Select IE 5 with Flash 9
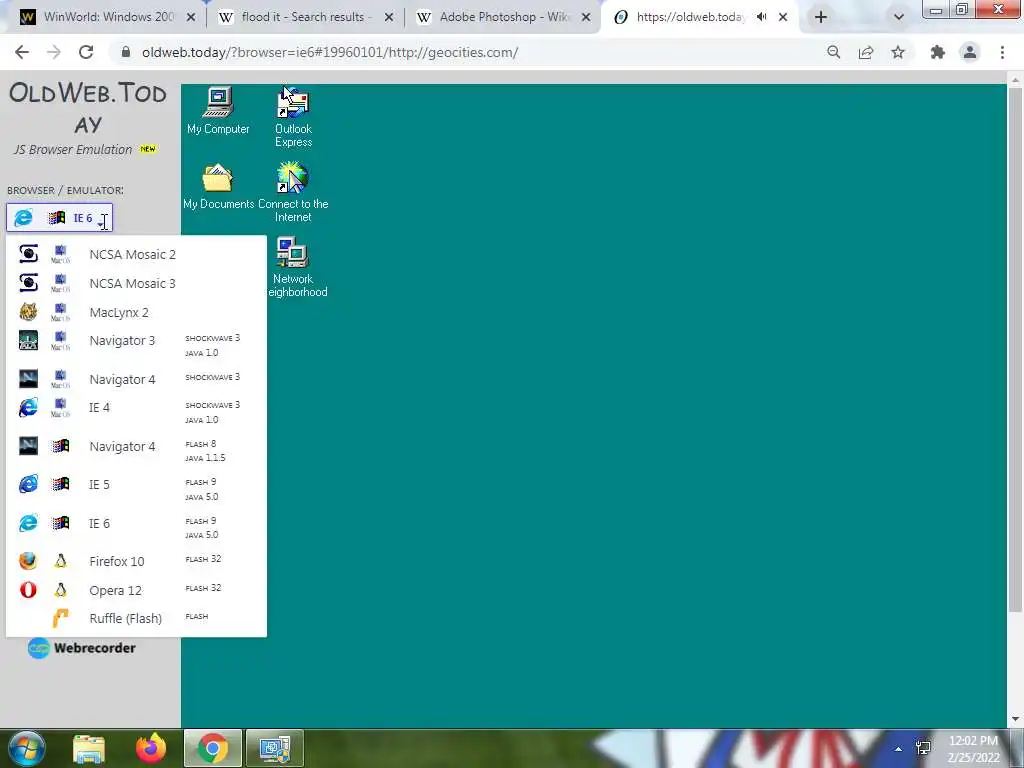Image resolution: width=1024 pixels, height=768 pixels. (136, 489)
